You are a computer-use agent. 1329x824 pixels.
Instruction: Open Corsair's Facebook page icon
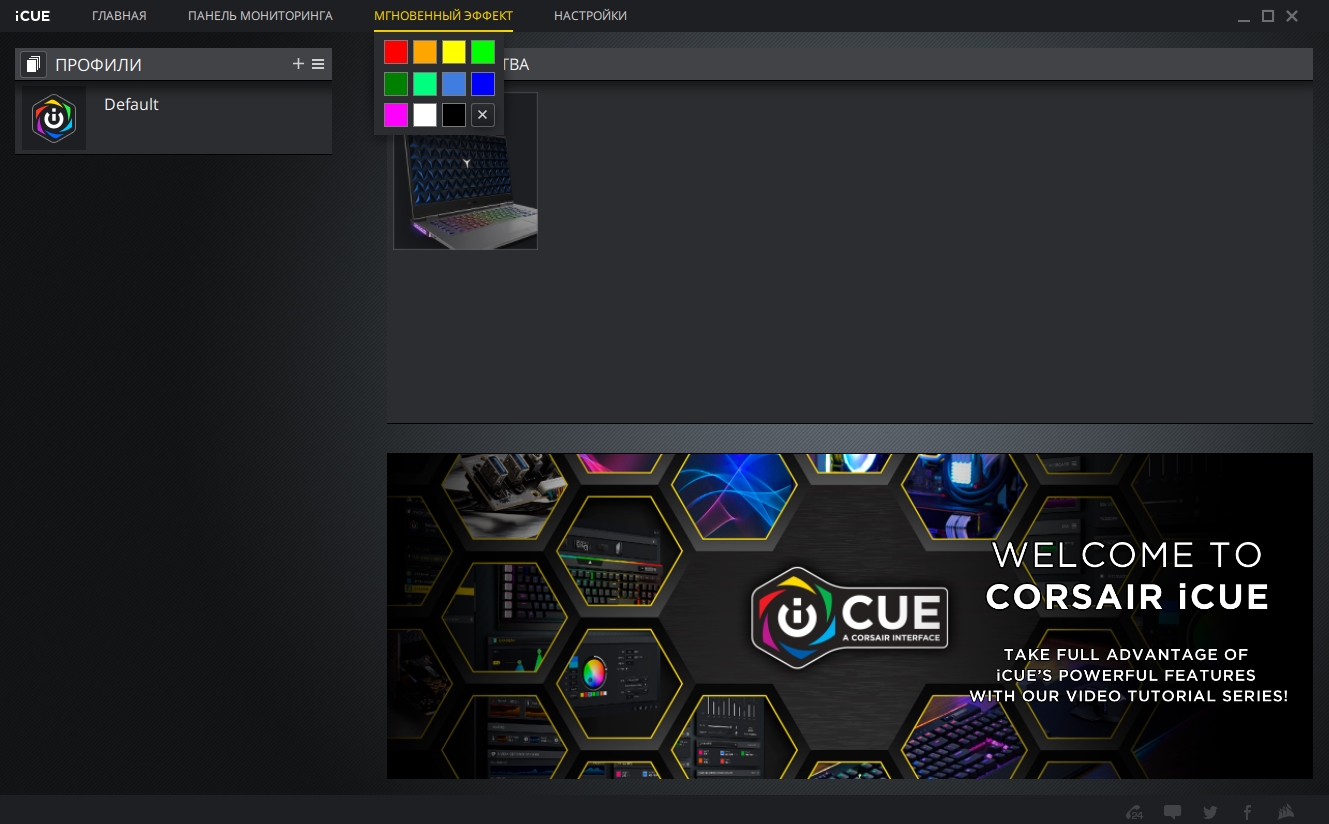click(1248, 812)
